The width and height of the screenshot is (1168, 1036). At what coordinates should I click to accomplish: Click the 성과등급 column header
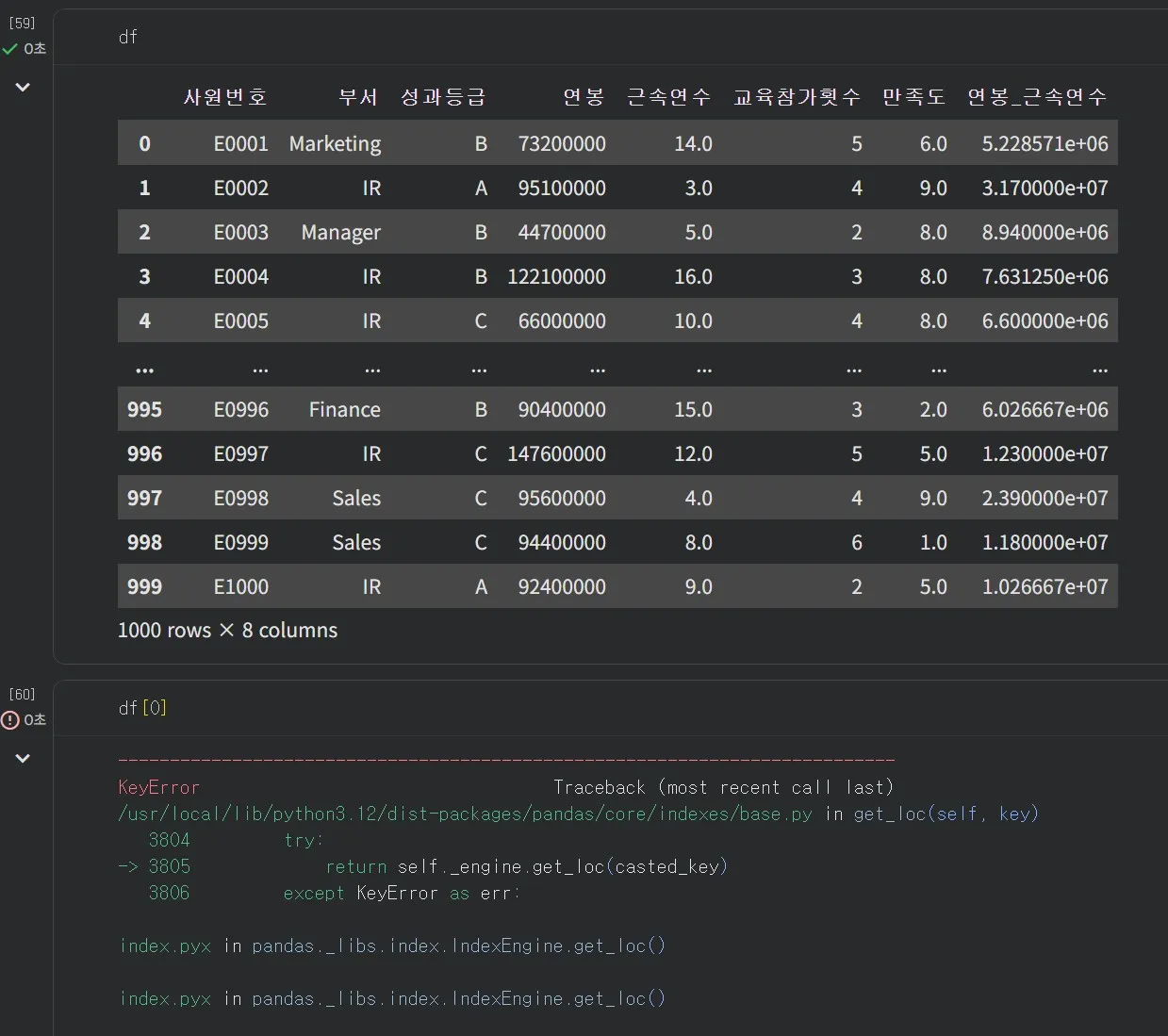tap(443, 96)
